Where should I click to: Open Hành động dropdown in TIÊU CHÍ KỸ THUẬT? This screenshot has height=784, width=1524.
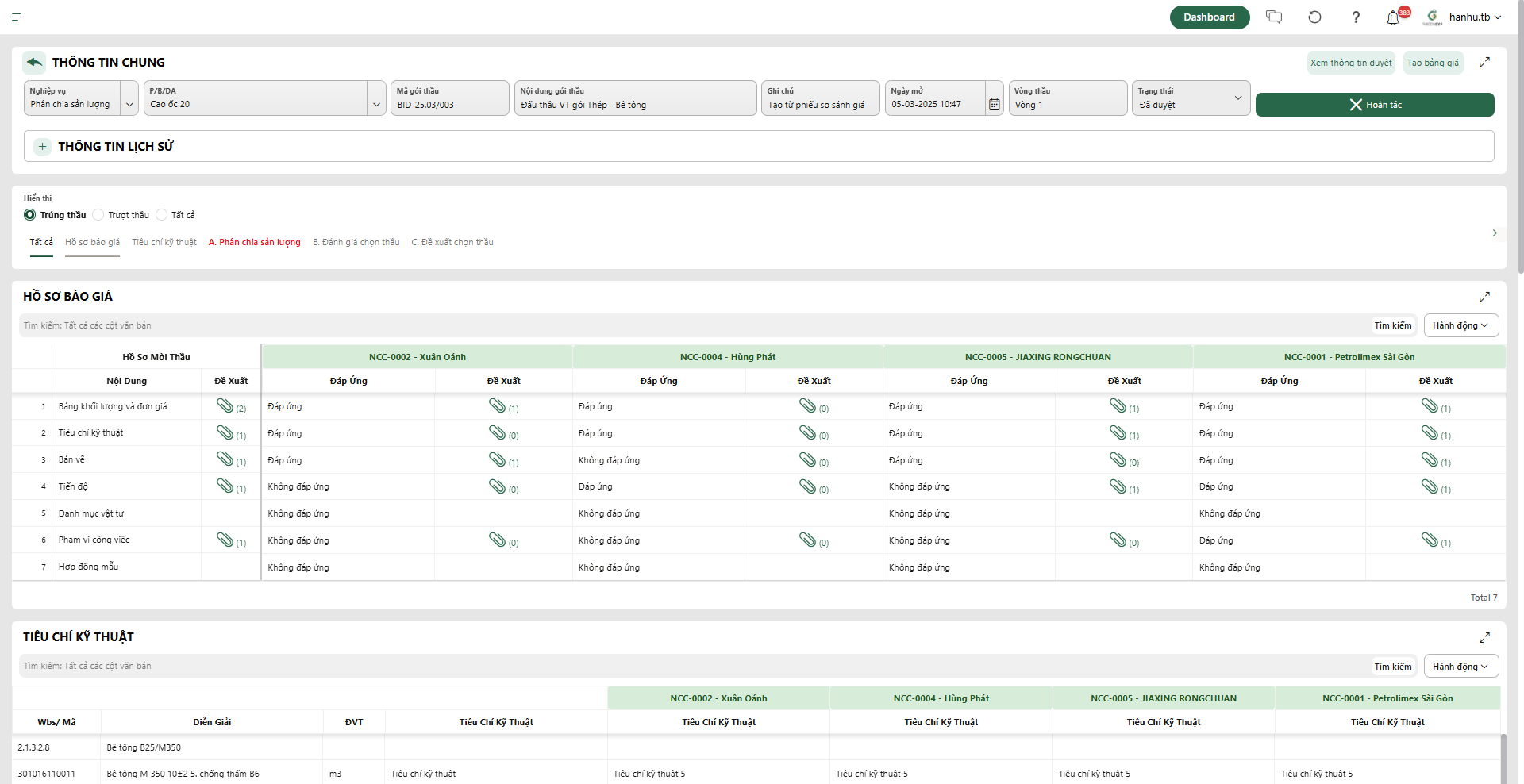coord(1461,667)
